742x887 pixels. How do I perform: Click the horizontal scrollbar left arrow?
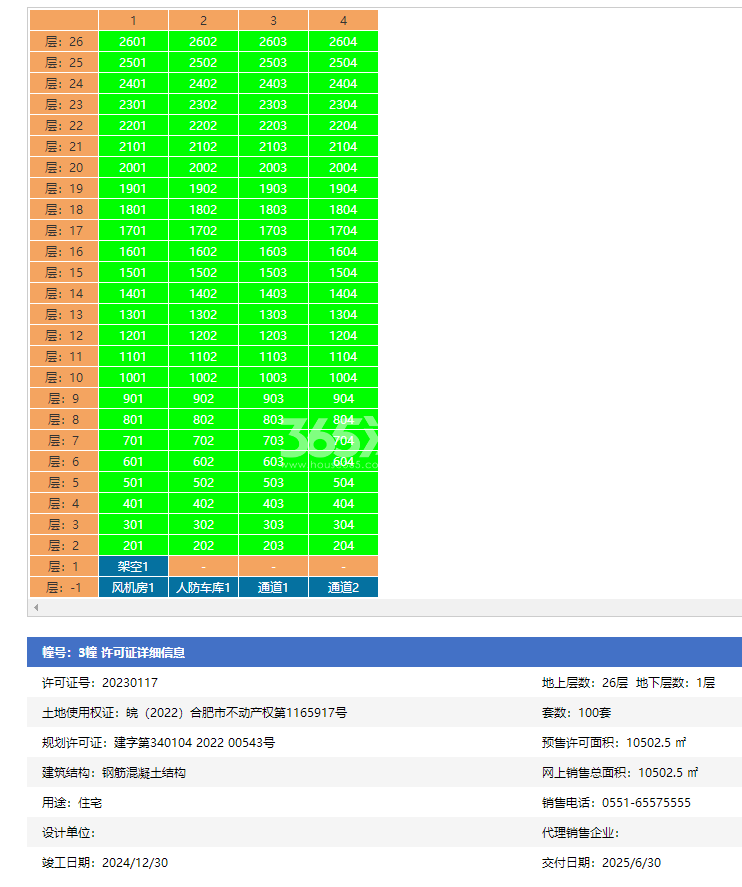pos(36,608)
